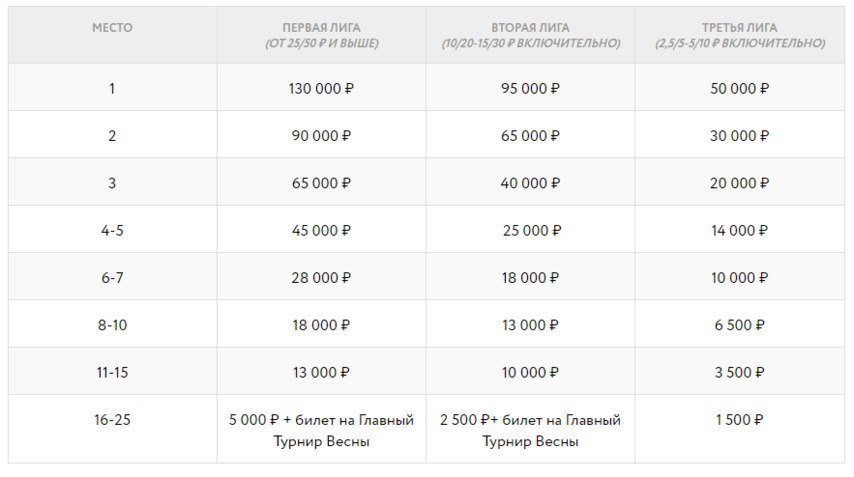Image resolution: width=854 pixels, height=477 pixels.
Task: Click the 3 500 ₽ prize cell
Action: pos(740,372)
